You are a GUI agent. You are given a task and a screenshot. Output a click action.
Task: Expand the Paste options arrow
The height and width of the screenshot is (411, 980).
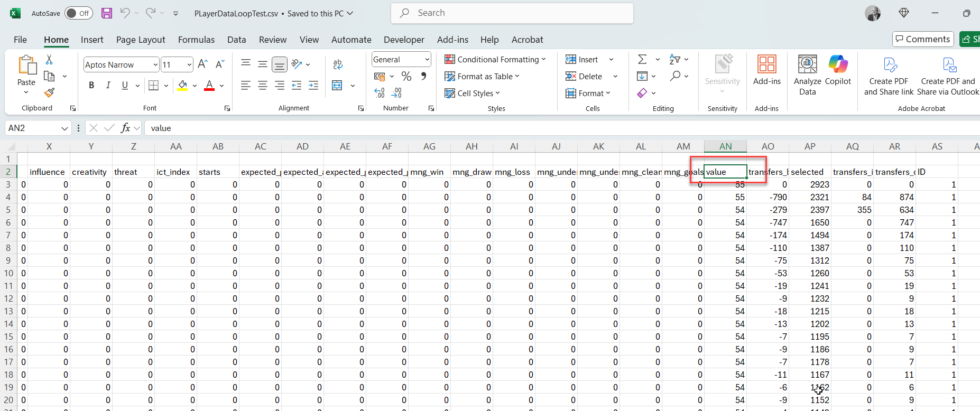[x=27, y=91]
